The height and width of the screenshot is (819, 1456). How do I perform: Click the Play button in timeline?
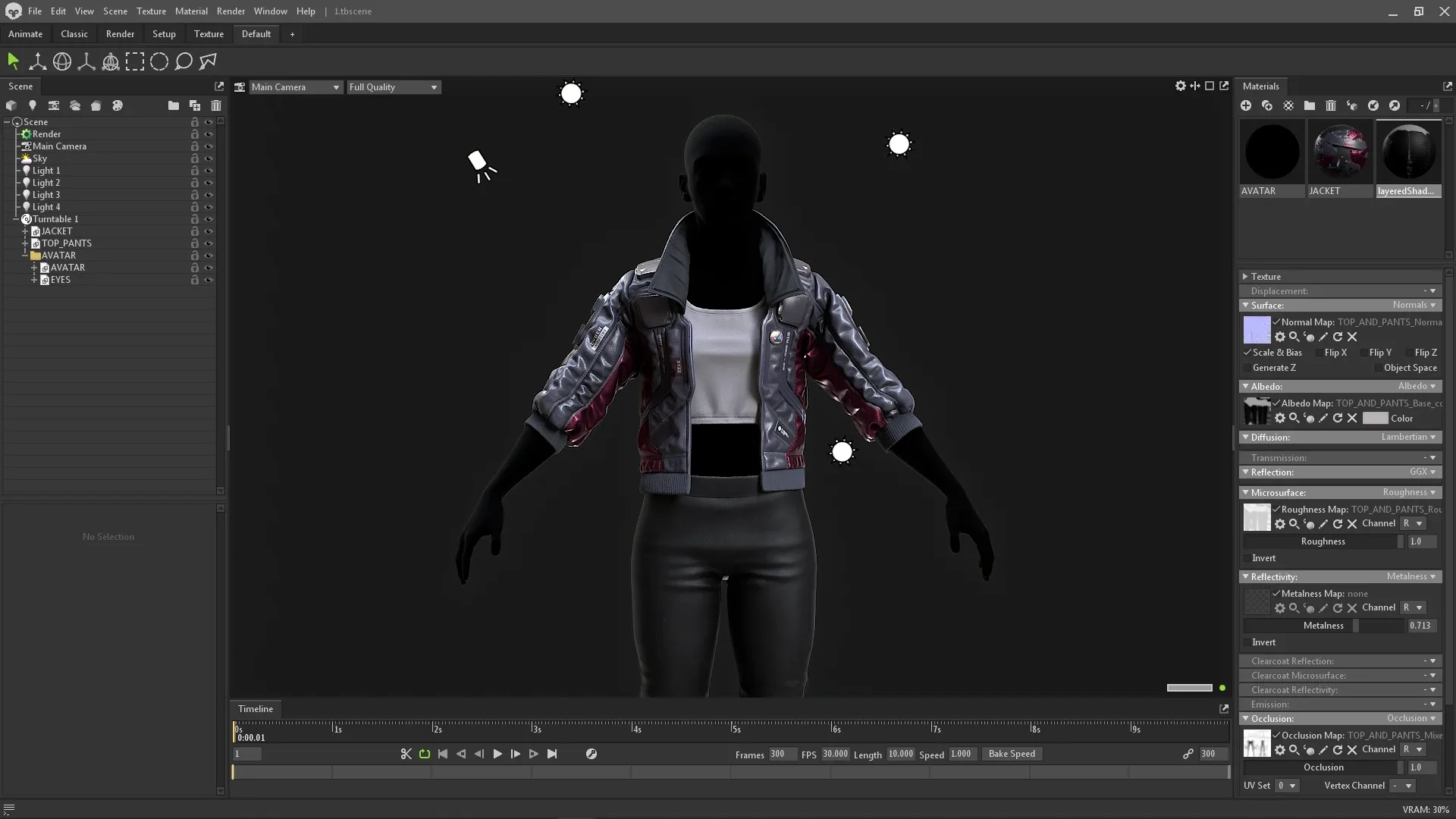click(x=497, y=754)
